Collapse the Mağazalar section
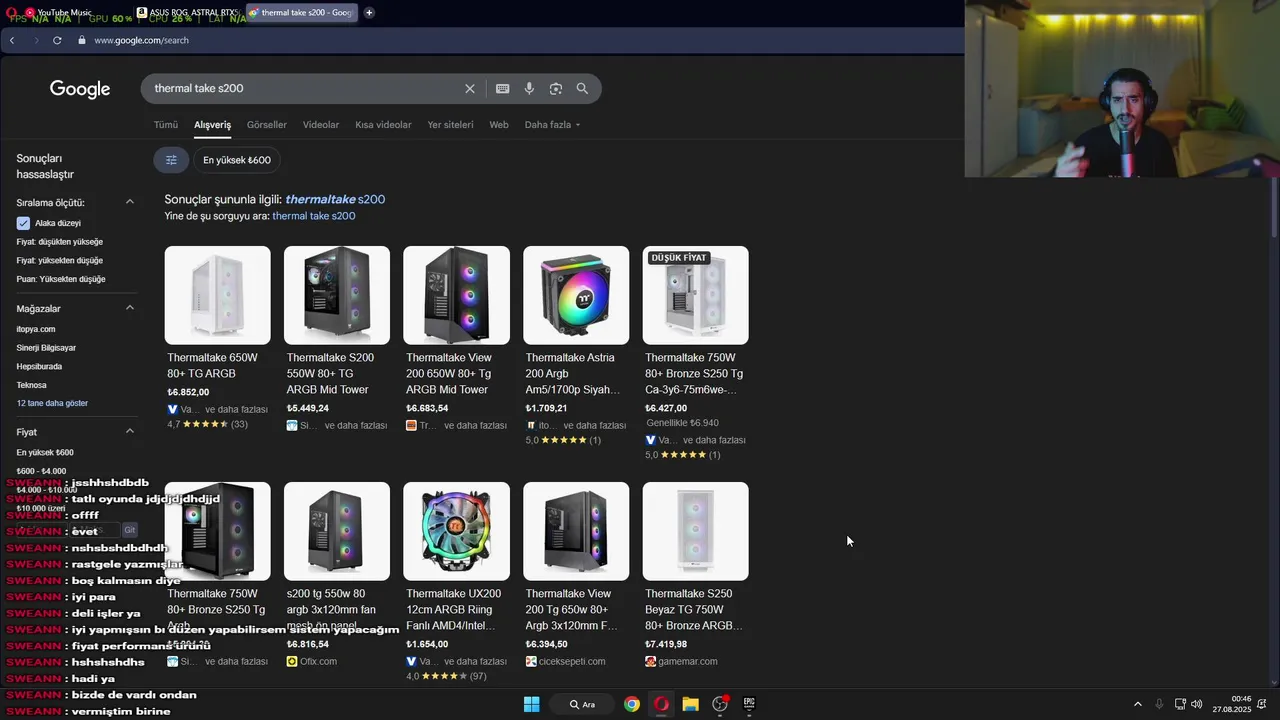This screenshot has width=1280, height=720. [129, 308]
